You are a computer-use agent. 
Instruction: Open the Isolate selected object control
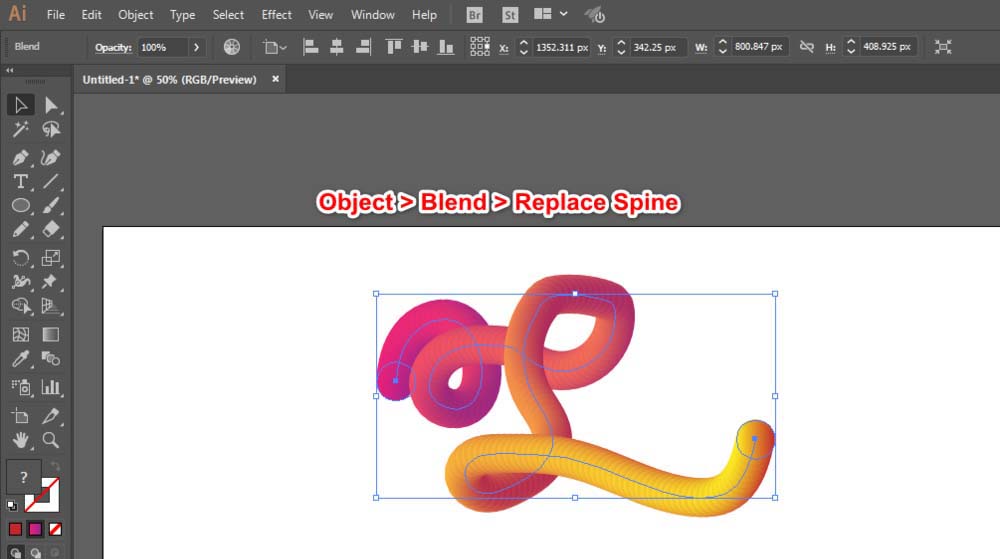(943, 47)
